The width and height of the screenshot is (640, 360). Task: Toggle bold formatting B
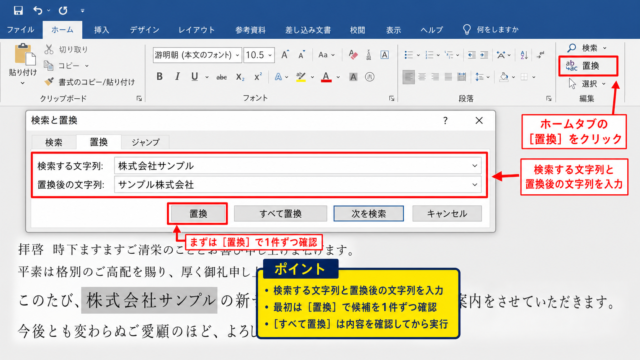[x=160, y=76]
